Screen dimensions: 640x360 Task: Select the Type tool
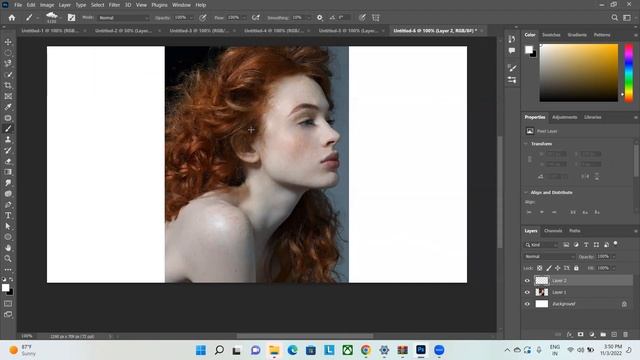(x=8, y=215)
